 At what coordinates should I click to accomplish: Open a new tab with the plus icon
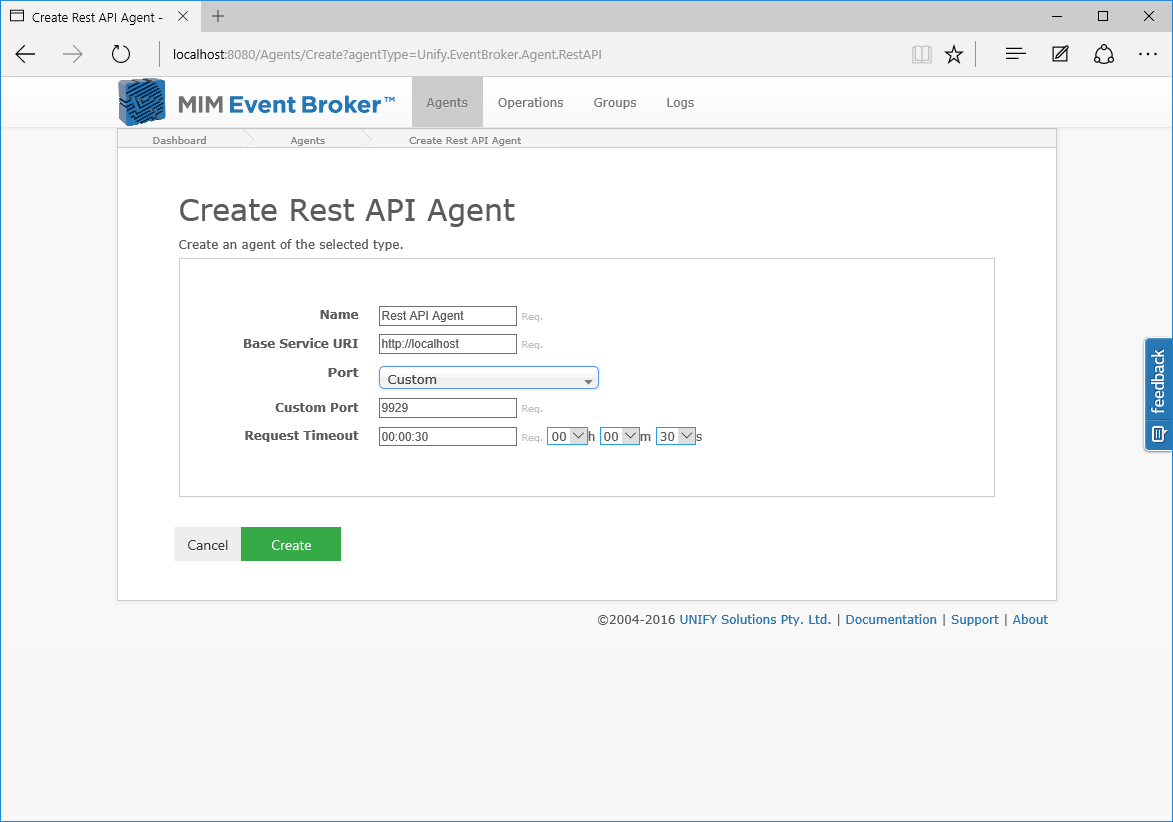click(x=218, y=16)
